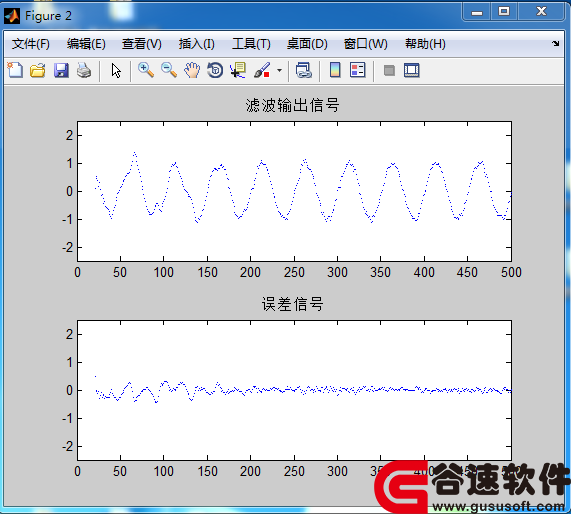Activate the Zoom Out tool
The image size is (571, 514).
click(x=169, y=70)
